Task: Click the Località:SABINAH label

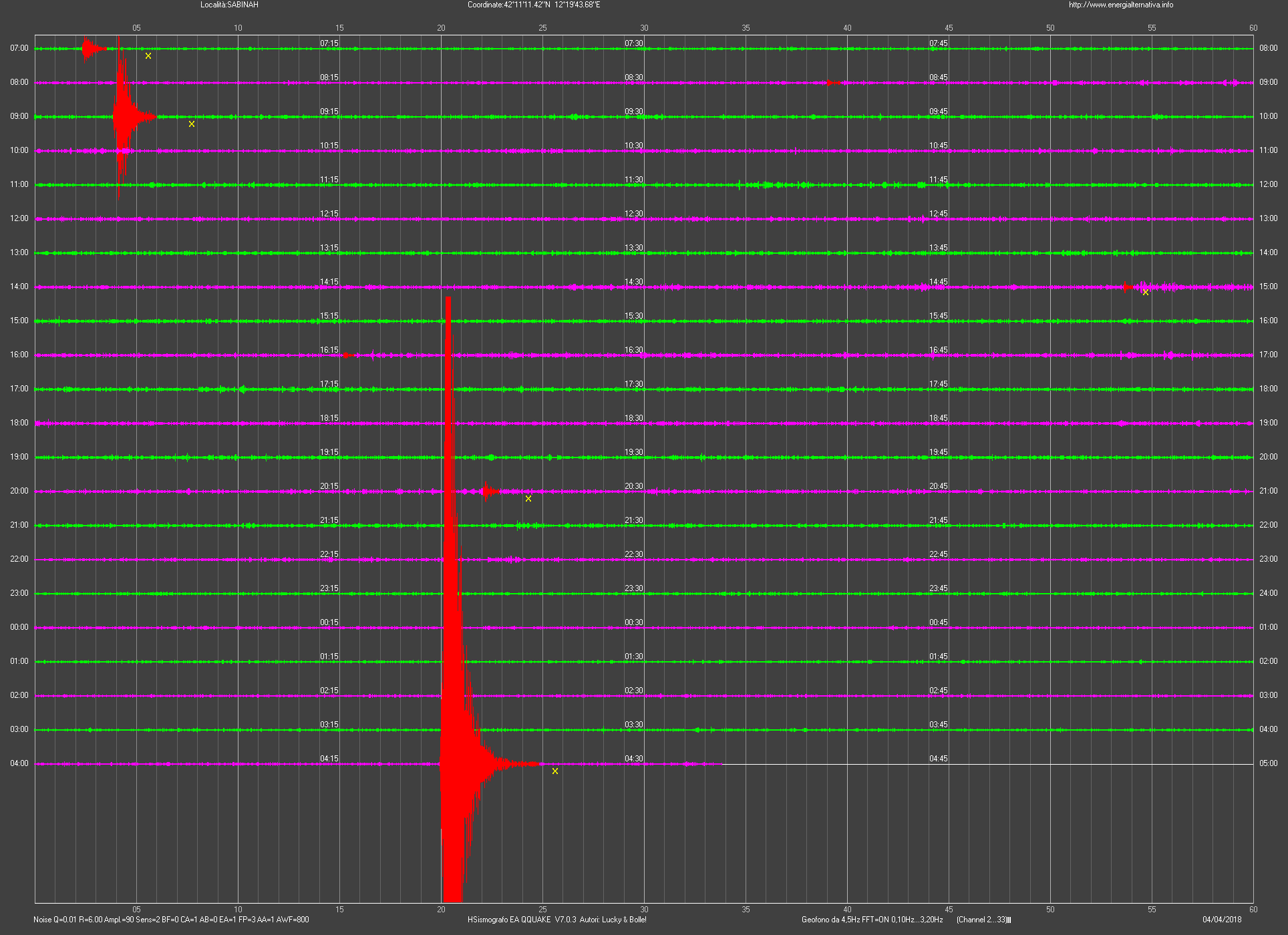Action: coord(229,5)
